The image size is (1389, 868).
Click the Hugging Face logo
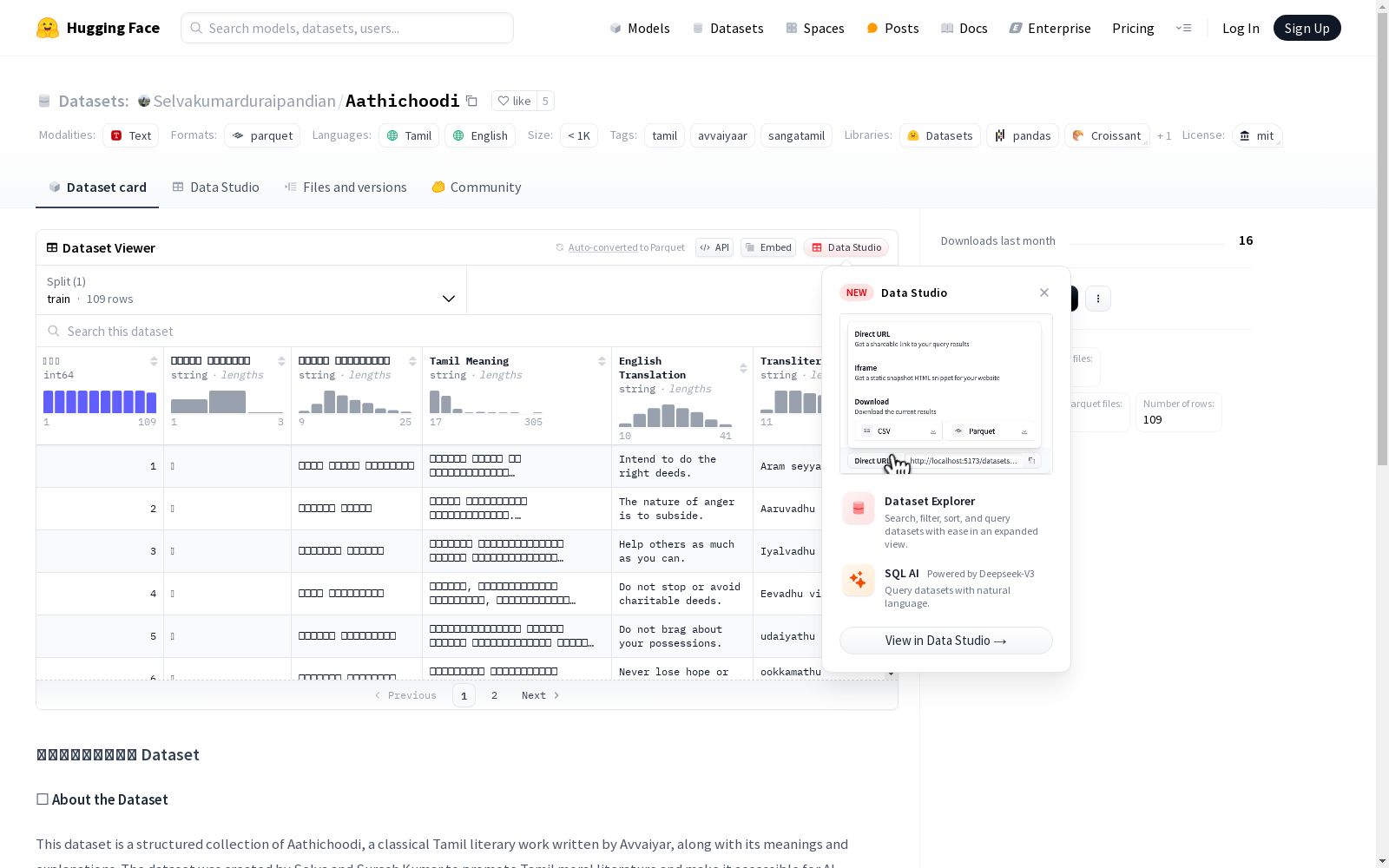[x=98, y=28]
